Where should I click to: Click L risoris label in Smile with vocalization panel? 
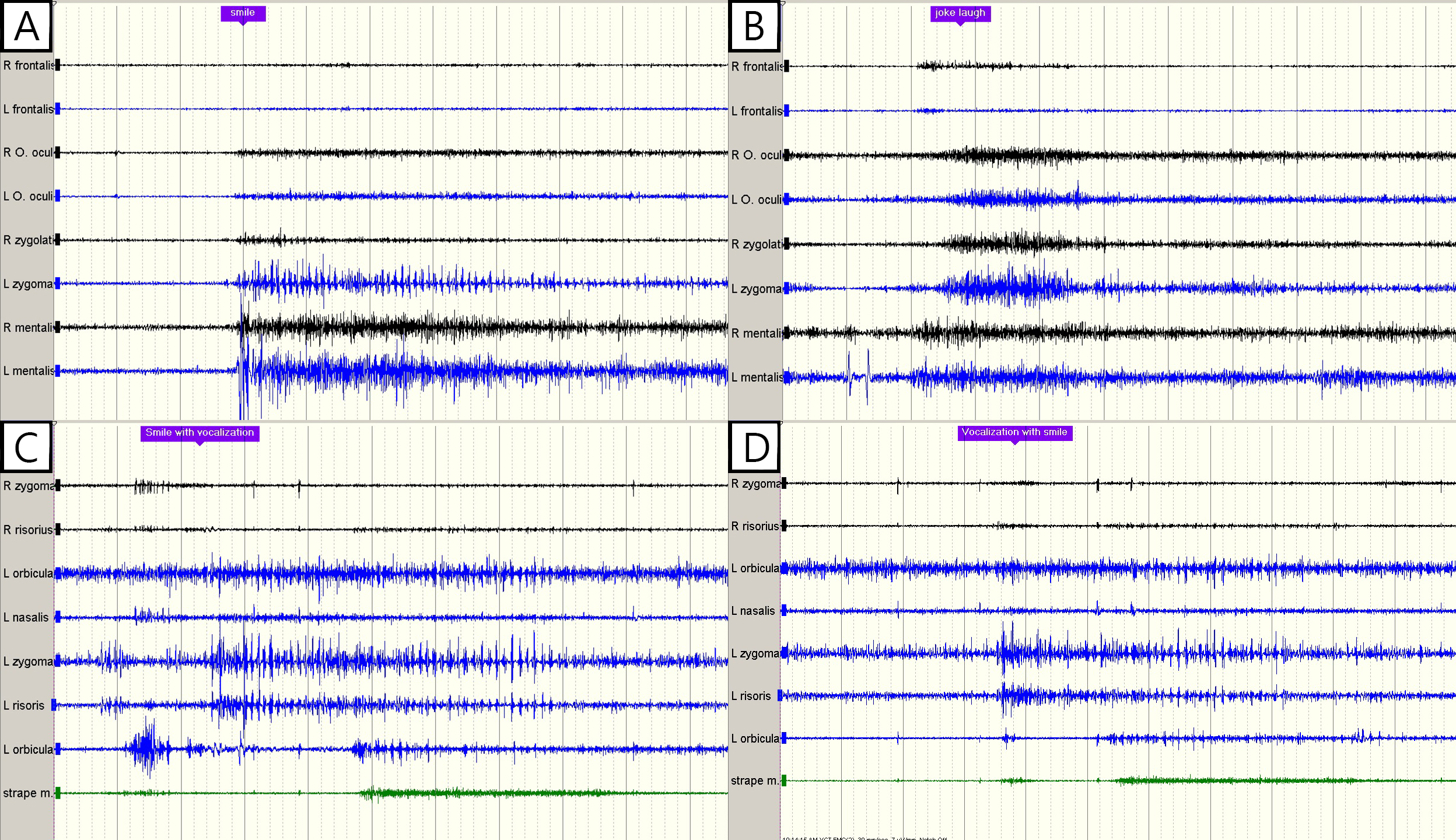pos(24,706)
